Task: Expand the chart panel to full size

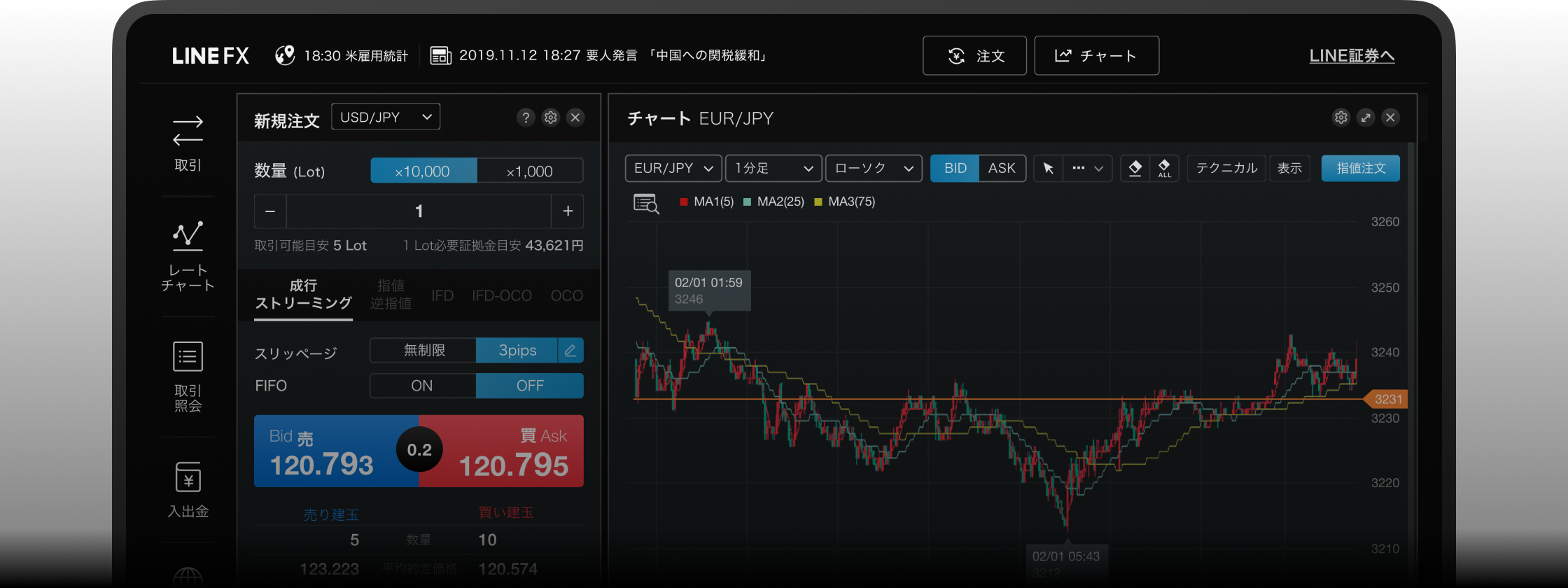Action: click(1366, 118)
